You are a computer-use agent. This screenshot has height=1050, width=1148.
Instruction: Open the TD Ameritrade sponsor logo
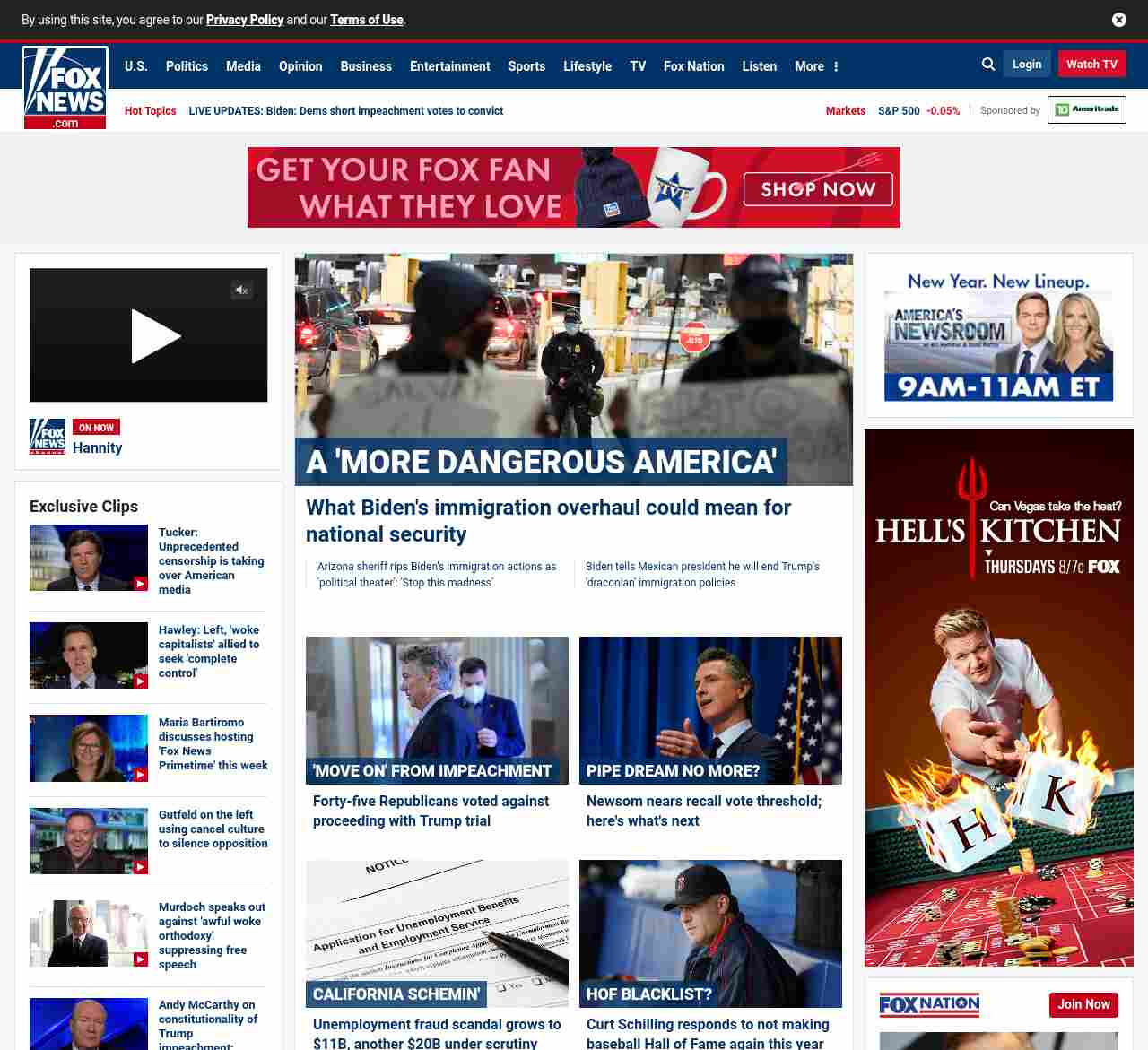click(1086, 110)
